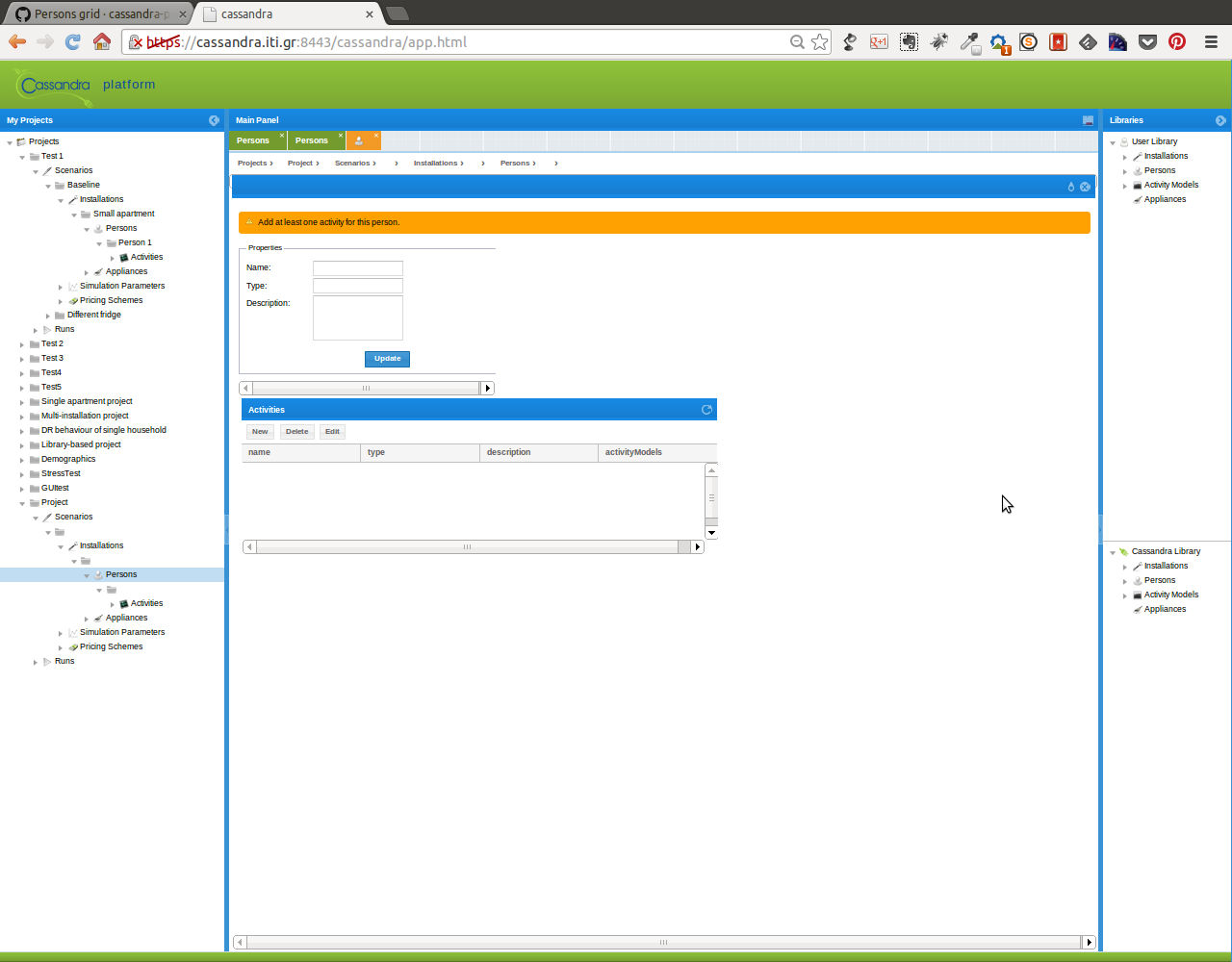Open the Evernote clipper extension
1232x962 pixels.
click(x=909, y=41)
